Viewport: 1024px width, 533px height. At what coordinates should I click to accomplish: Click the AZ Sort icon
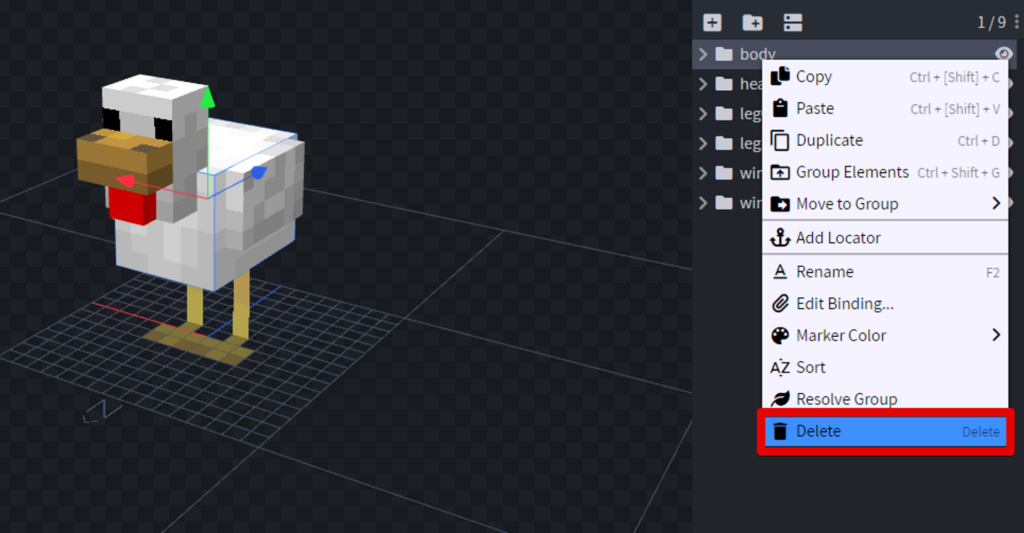[x=780, y=367]
